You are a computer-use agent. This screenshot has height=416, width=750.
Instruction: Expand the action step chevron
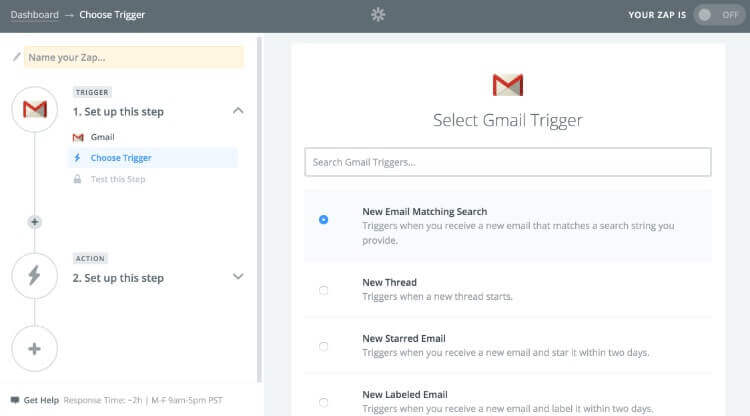click(x=238, y=277)
